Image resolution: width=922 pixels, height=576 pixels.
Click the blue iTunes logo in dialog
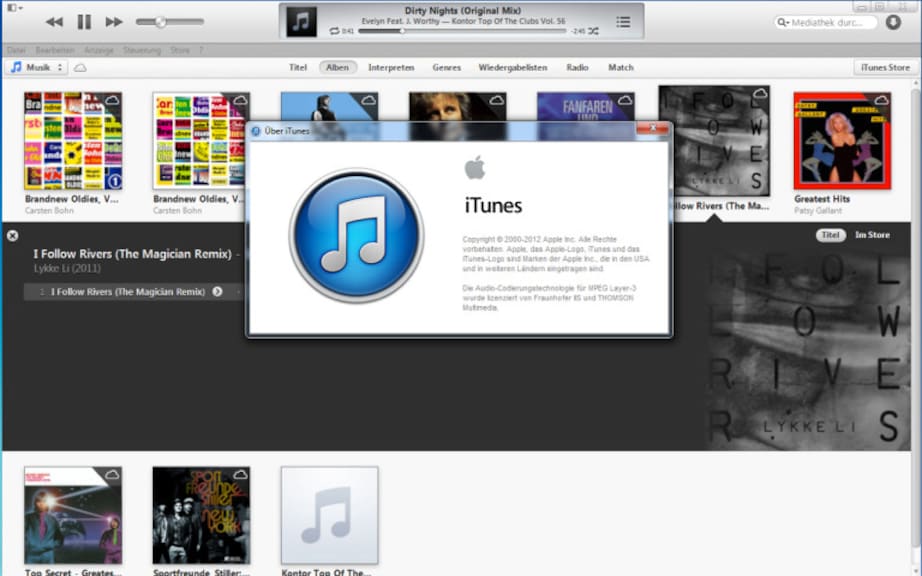point(356,236)
